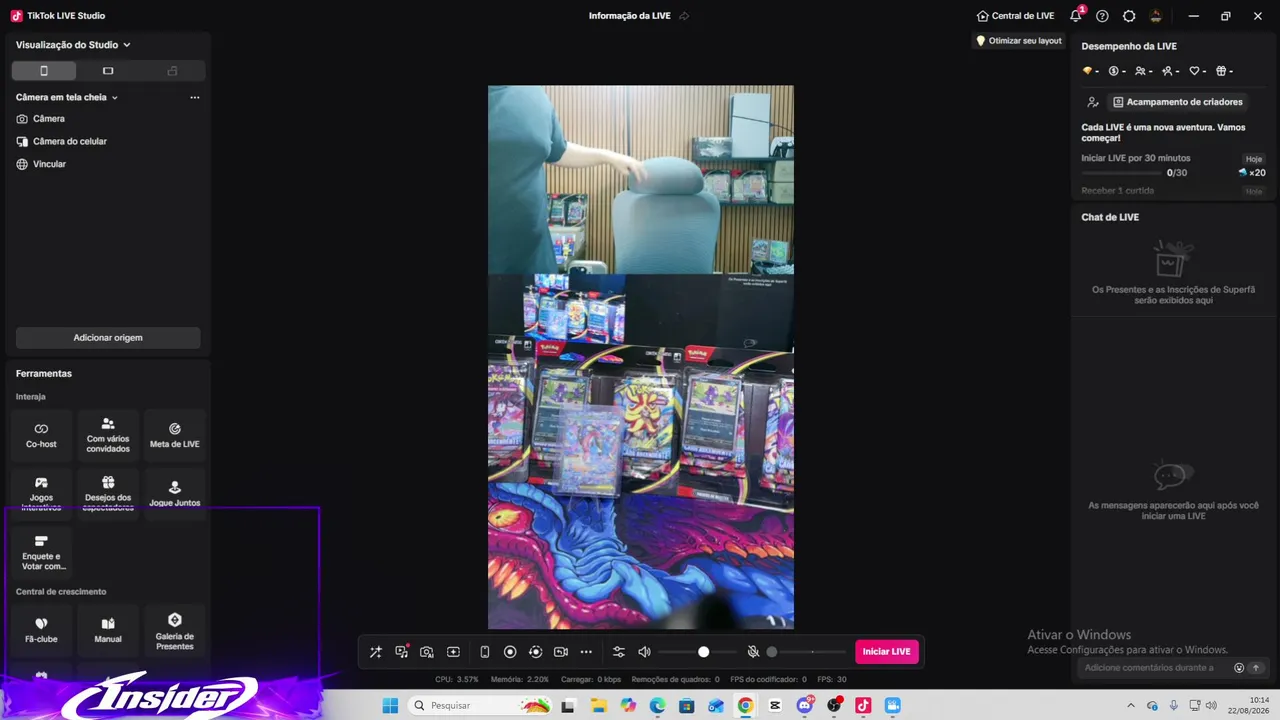
Task: Open the emoji picker in comment box
Action: (x=1239, y=668)
